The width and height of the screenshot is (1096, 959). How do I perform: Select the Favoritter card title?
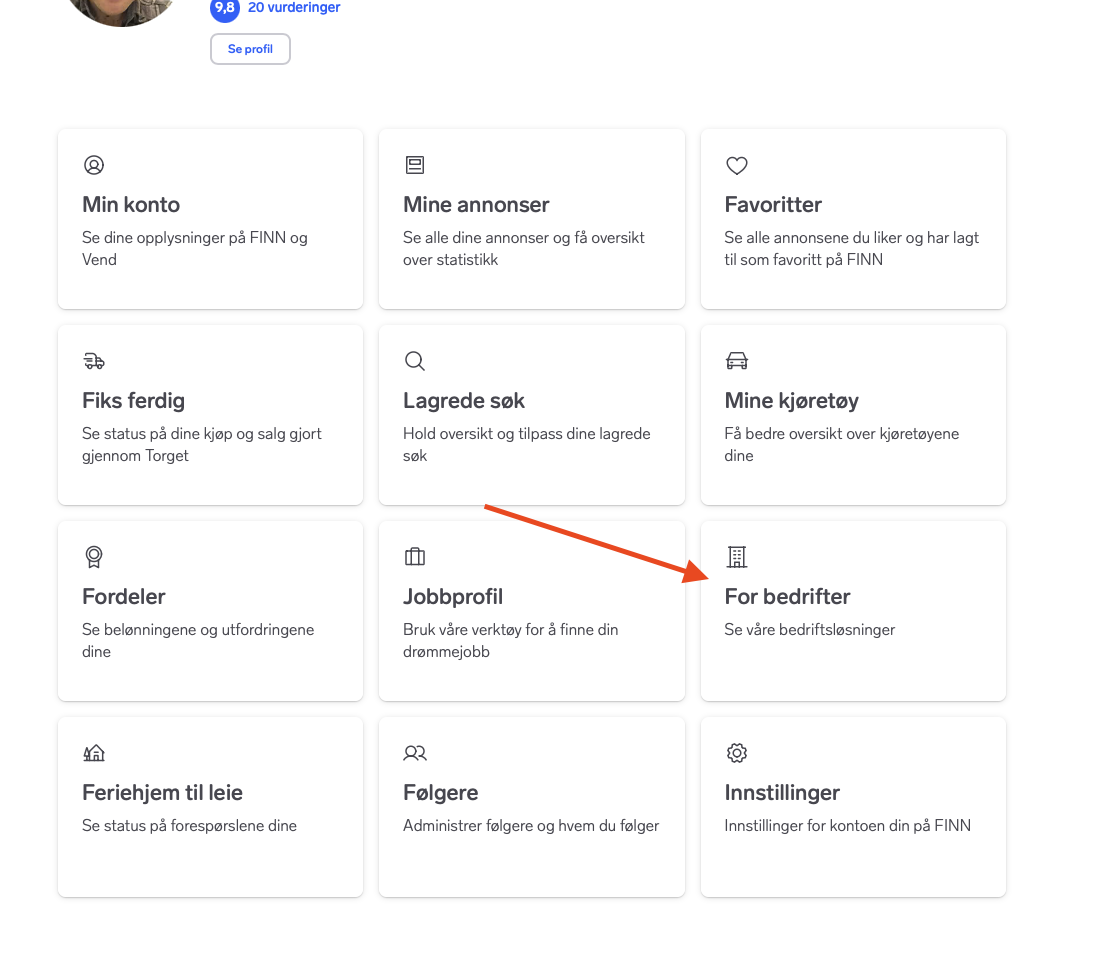click(x=773, y=204)
